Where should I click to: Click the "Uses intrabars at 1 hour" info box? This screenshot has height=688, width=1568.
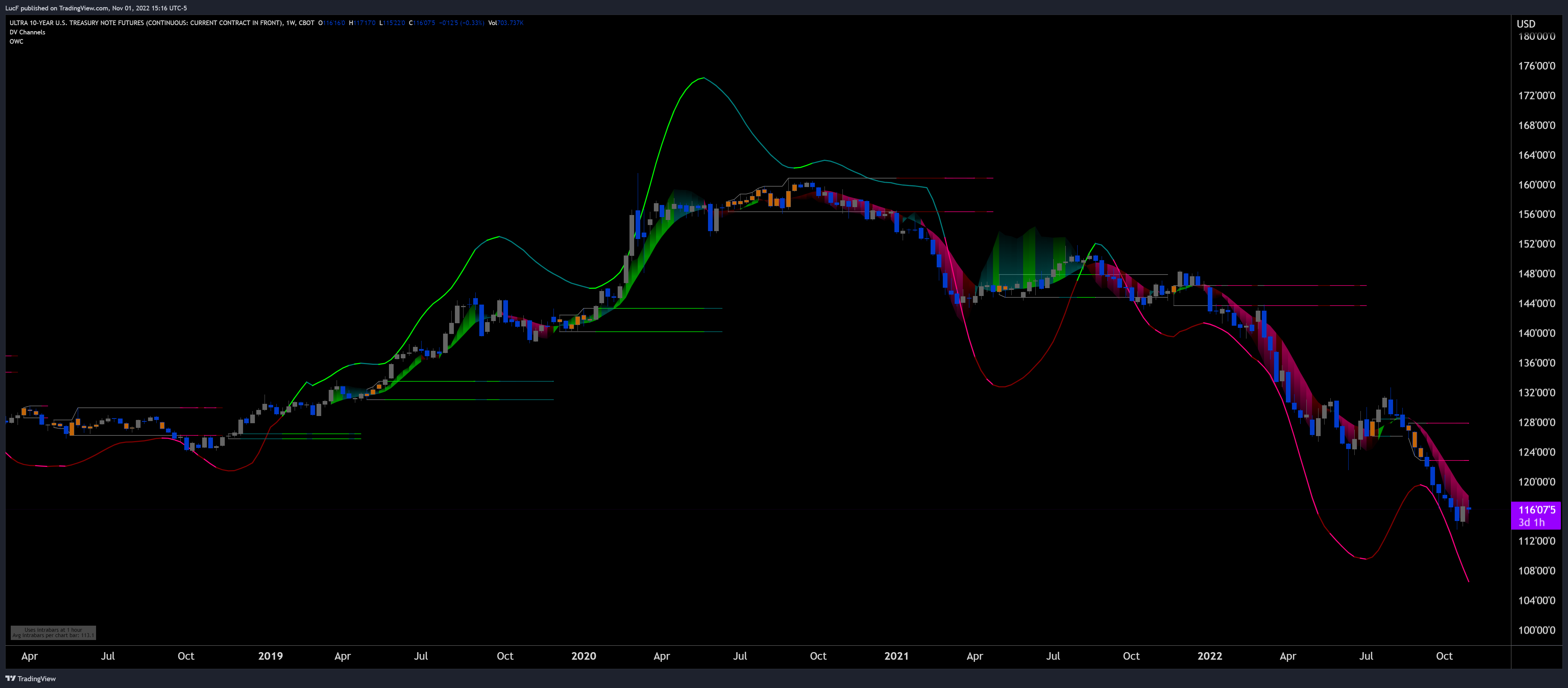point(53,633)
